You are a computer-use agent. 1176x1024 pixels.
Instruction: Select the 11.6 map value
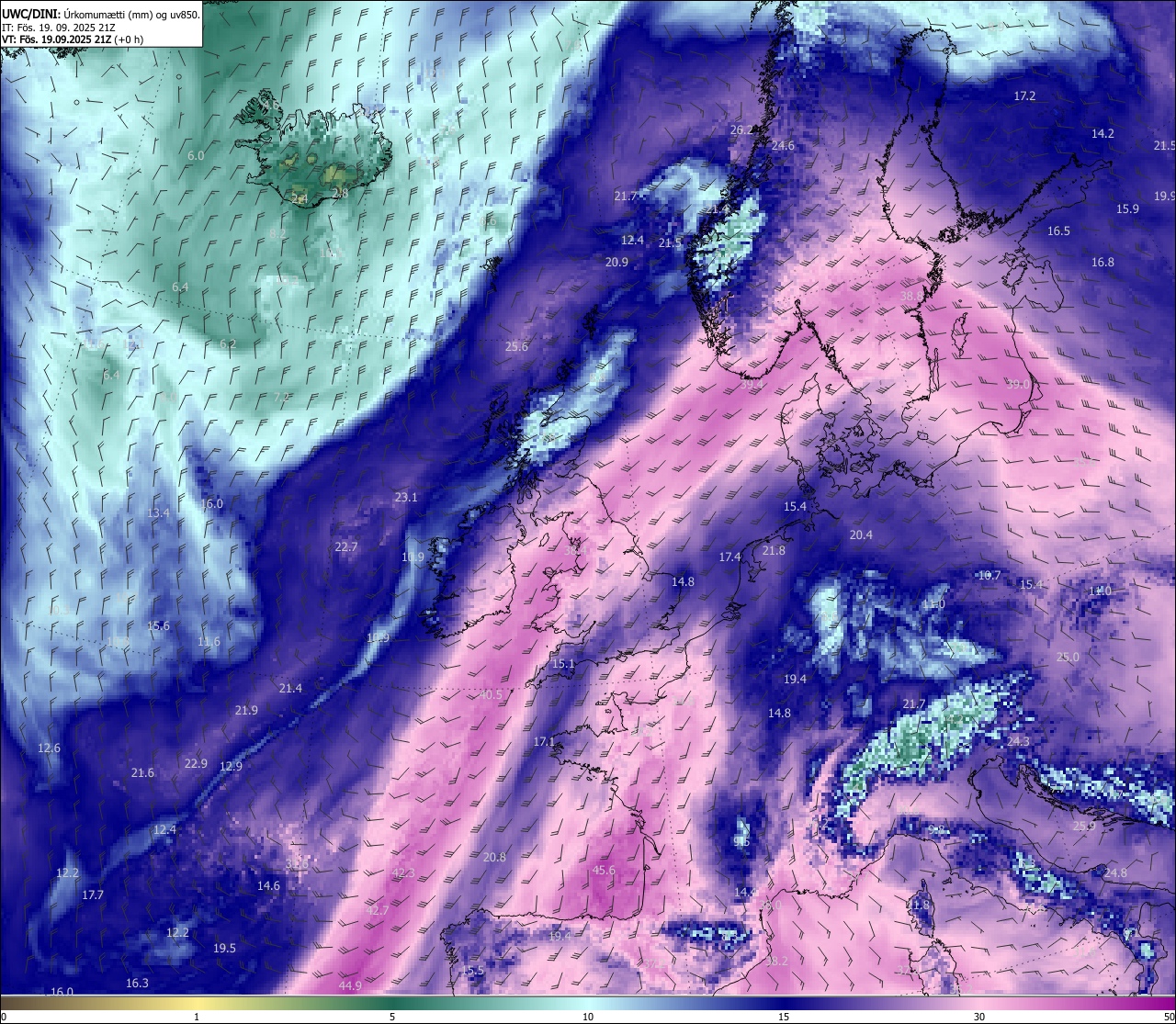tap(209, 642)
